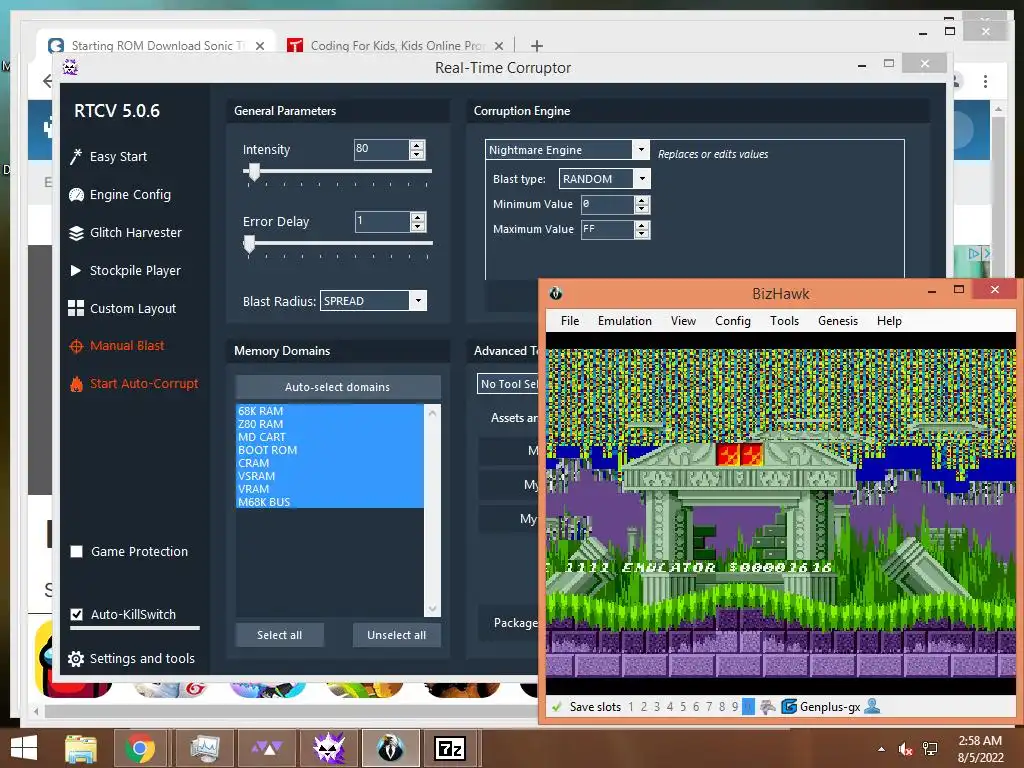The image size is (1024, 768).
Task: Open purple triangles taskbar app
Action: pyautogui.click(x=266, y=748)
